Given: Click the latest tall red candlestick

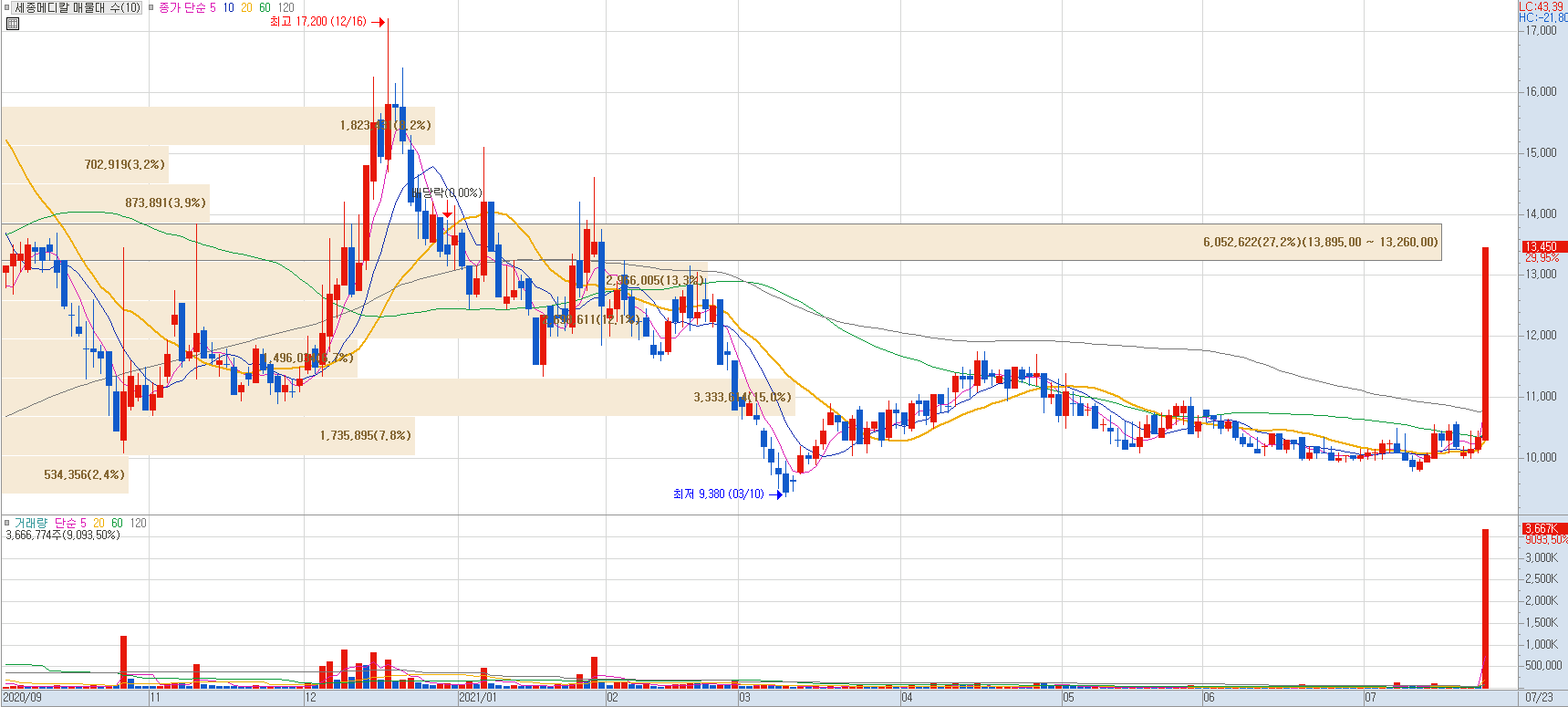Looking at the screenshot, I should pos(1485,343).
